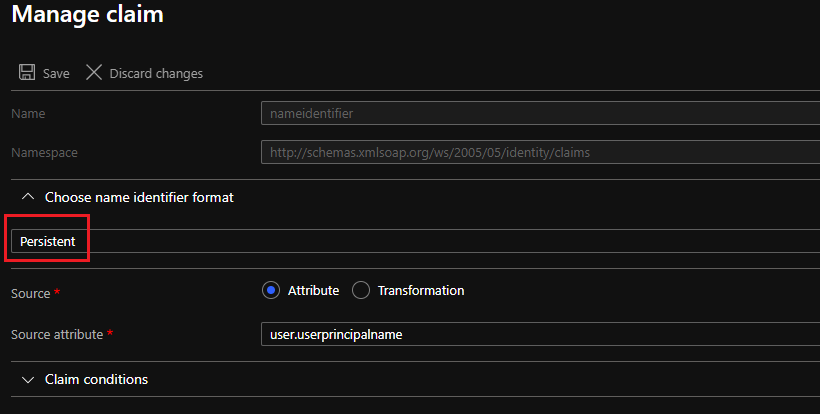The image size is (820, 414).
Task: Click the Manage claim page title
Action: pos(87,14)
